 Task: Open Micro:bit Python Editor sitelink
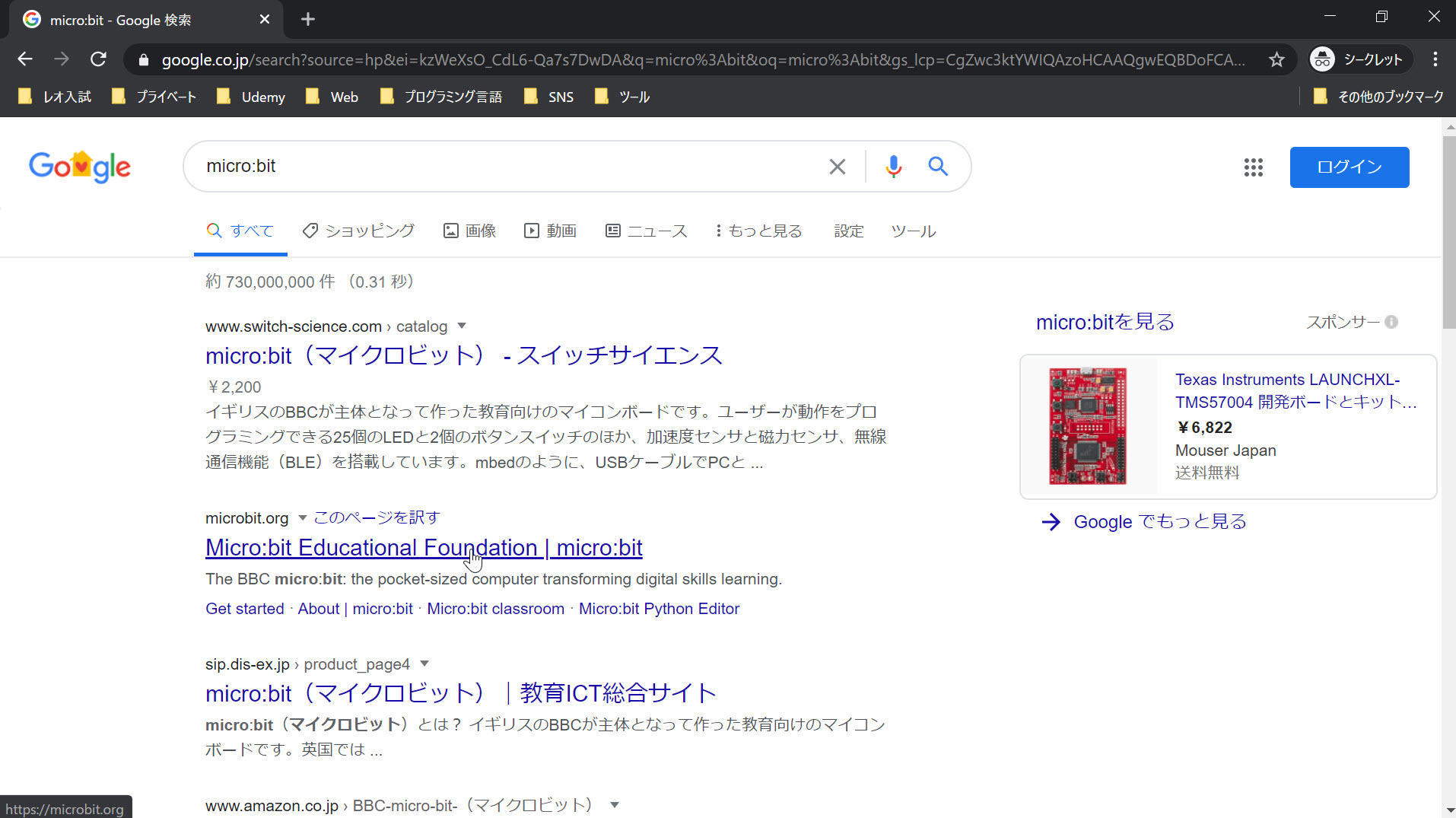pyautogui.click(x=659, y=609)
